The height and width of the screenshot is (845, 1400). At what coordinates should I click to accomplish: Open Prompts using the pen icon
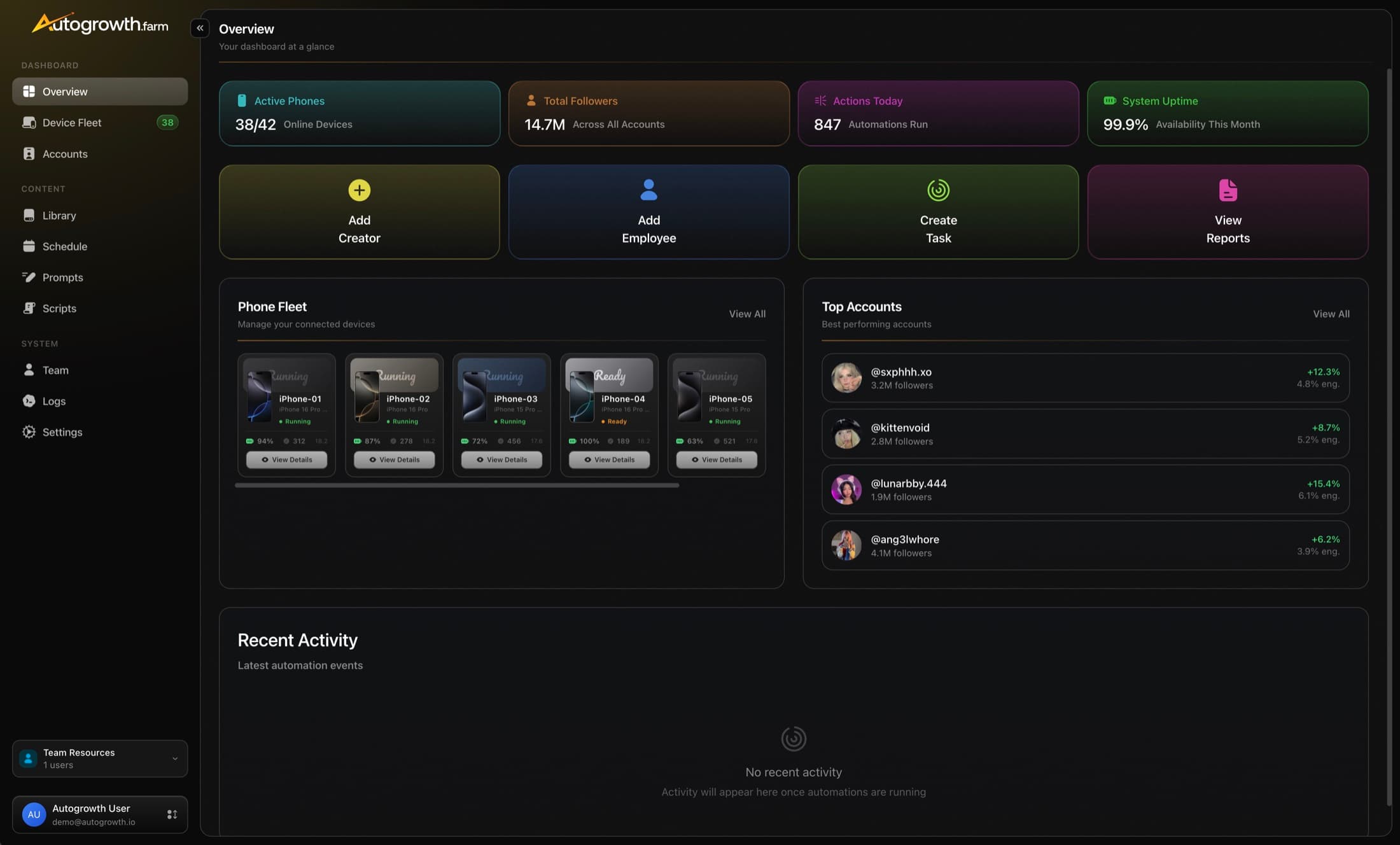tap(29, 277)
